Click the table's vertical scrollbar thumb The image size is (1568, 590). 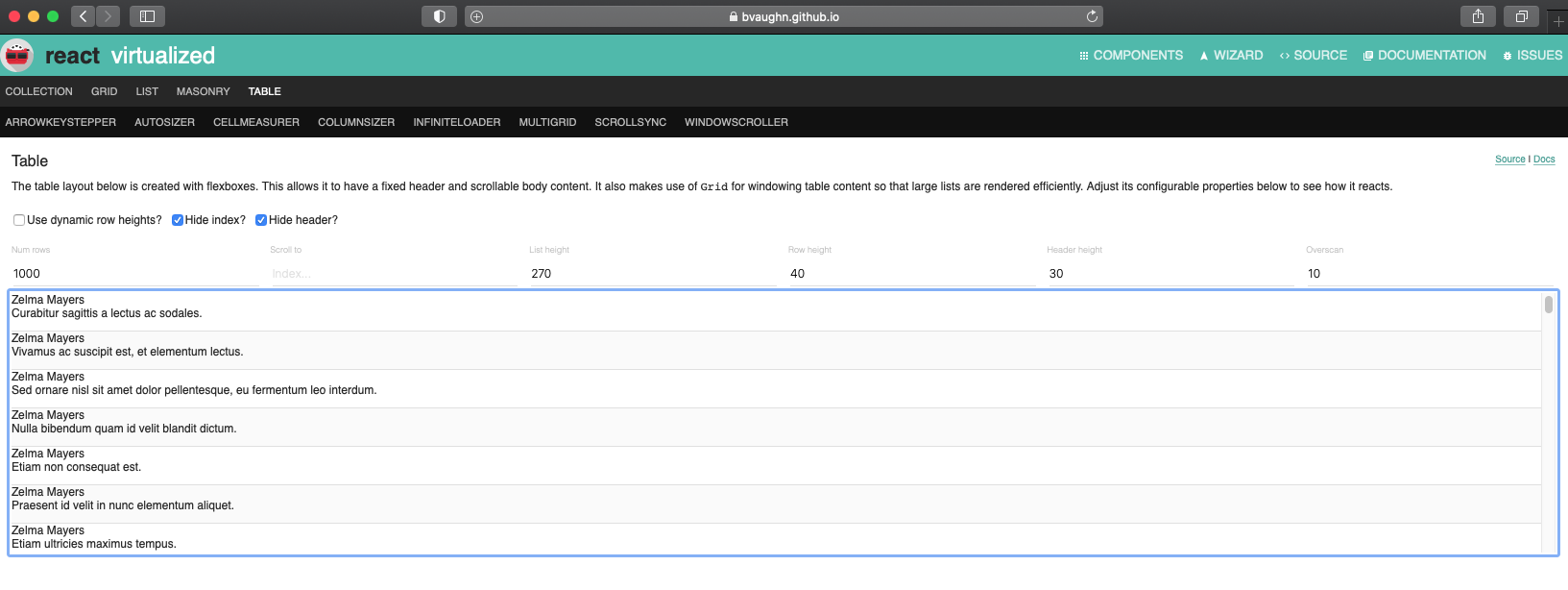1549,305
